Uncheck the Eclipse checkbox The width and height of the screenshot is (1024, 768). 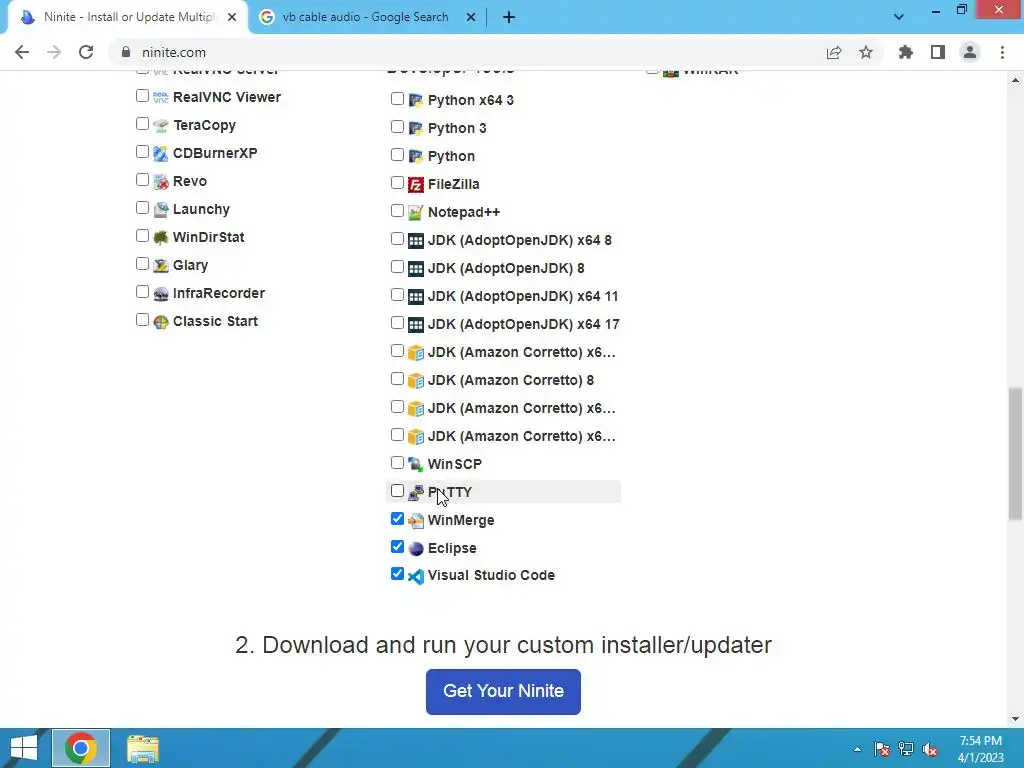[397, 547]
